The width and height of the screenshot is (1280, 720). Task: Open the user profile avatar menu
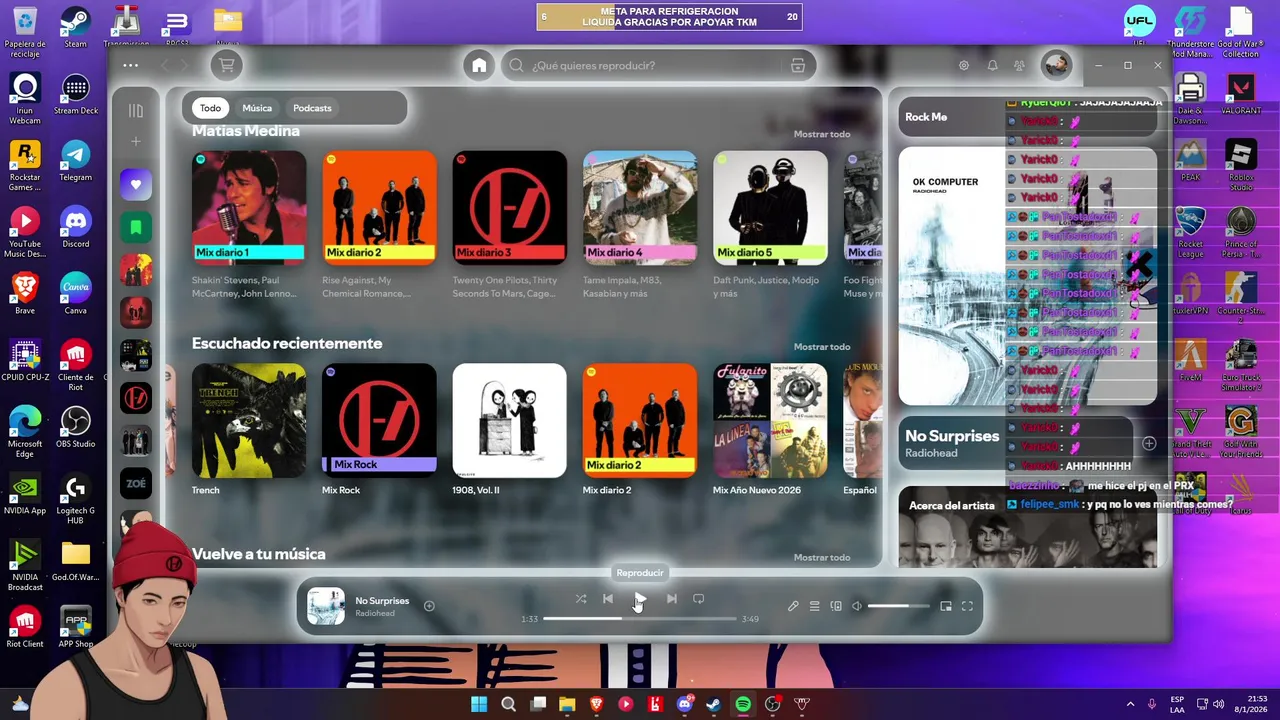click(x=1056, y=65)
